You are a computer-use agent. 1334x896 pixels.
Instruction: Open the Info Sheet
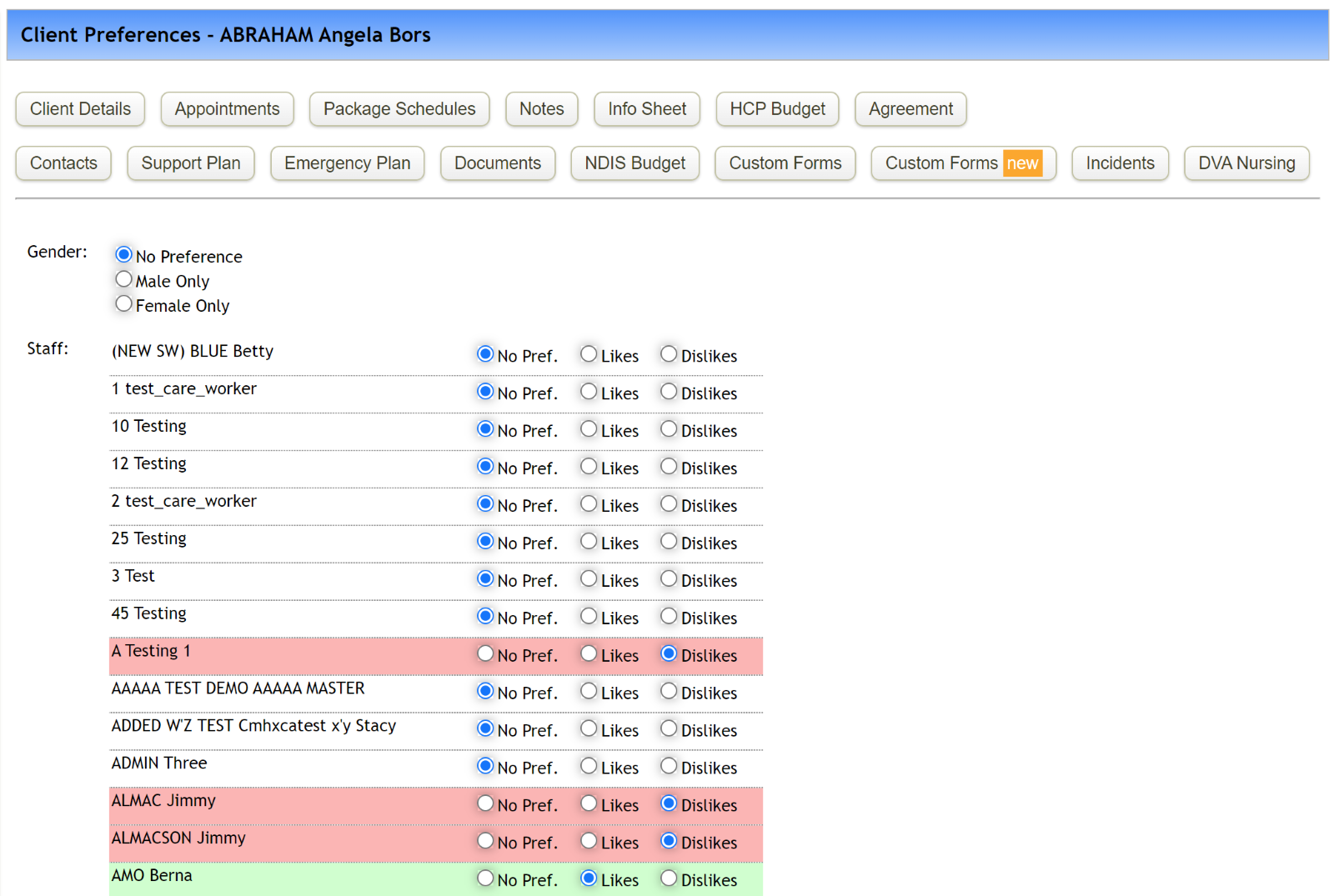647,108
